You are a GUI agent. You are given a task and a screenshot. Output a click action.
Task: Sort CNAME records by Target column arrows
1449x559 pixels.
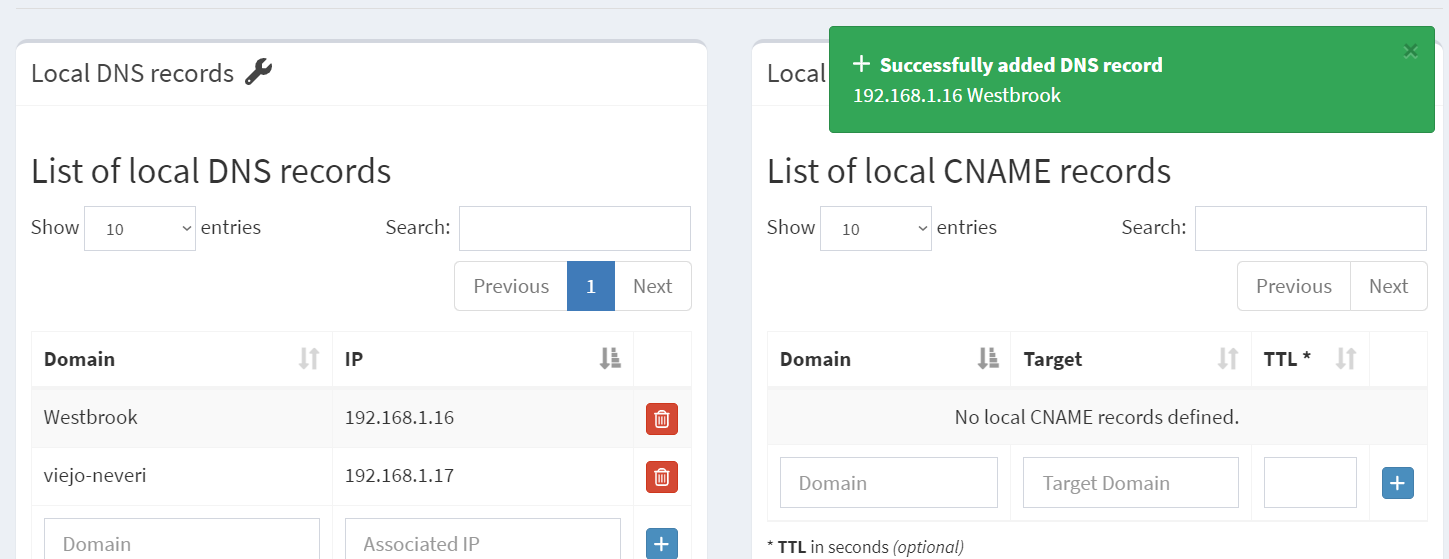1228,359
